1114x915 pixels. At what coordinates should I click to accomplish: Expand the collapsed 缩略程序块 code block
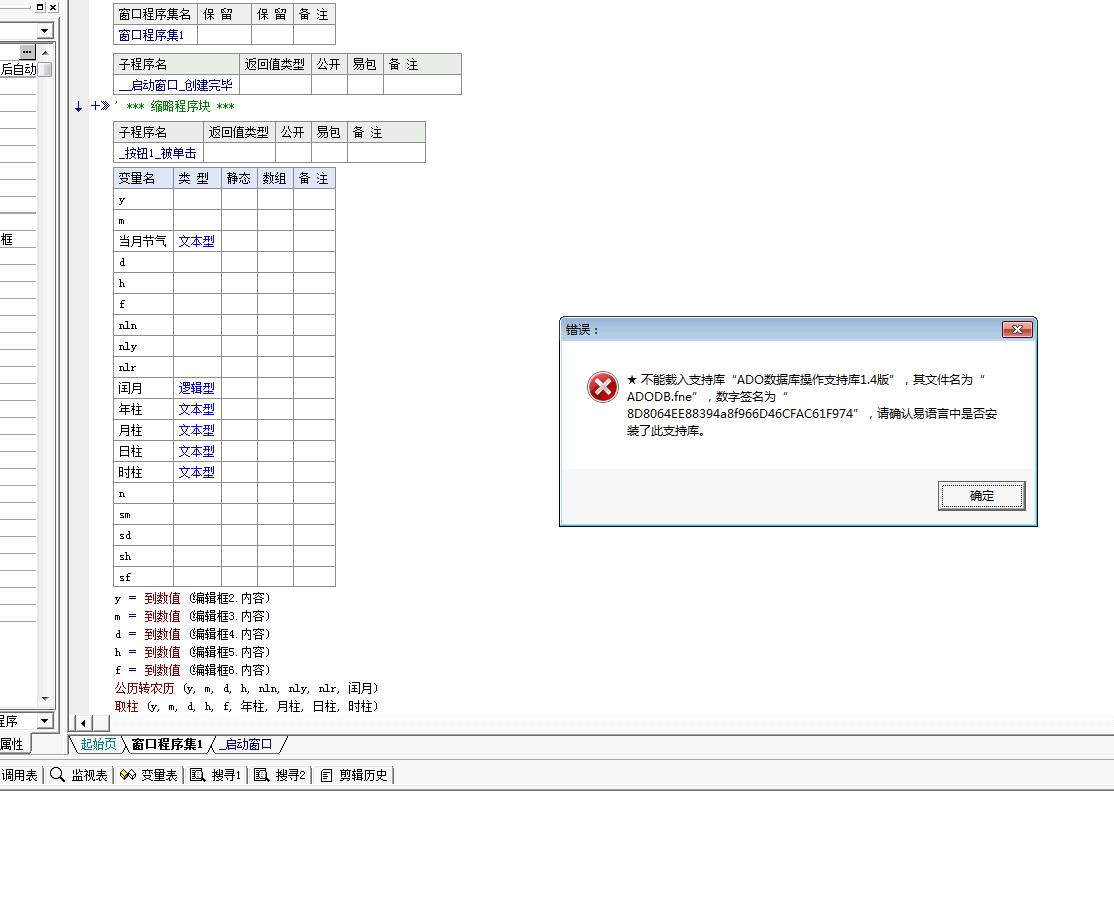click(97, 106)
